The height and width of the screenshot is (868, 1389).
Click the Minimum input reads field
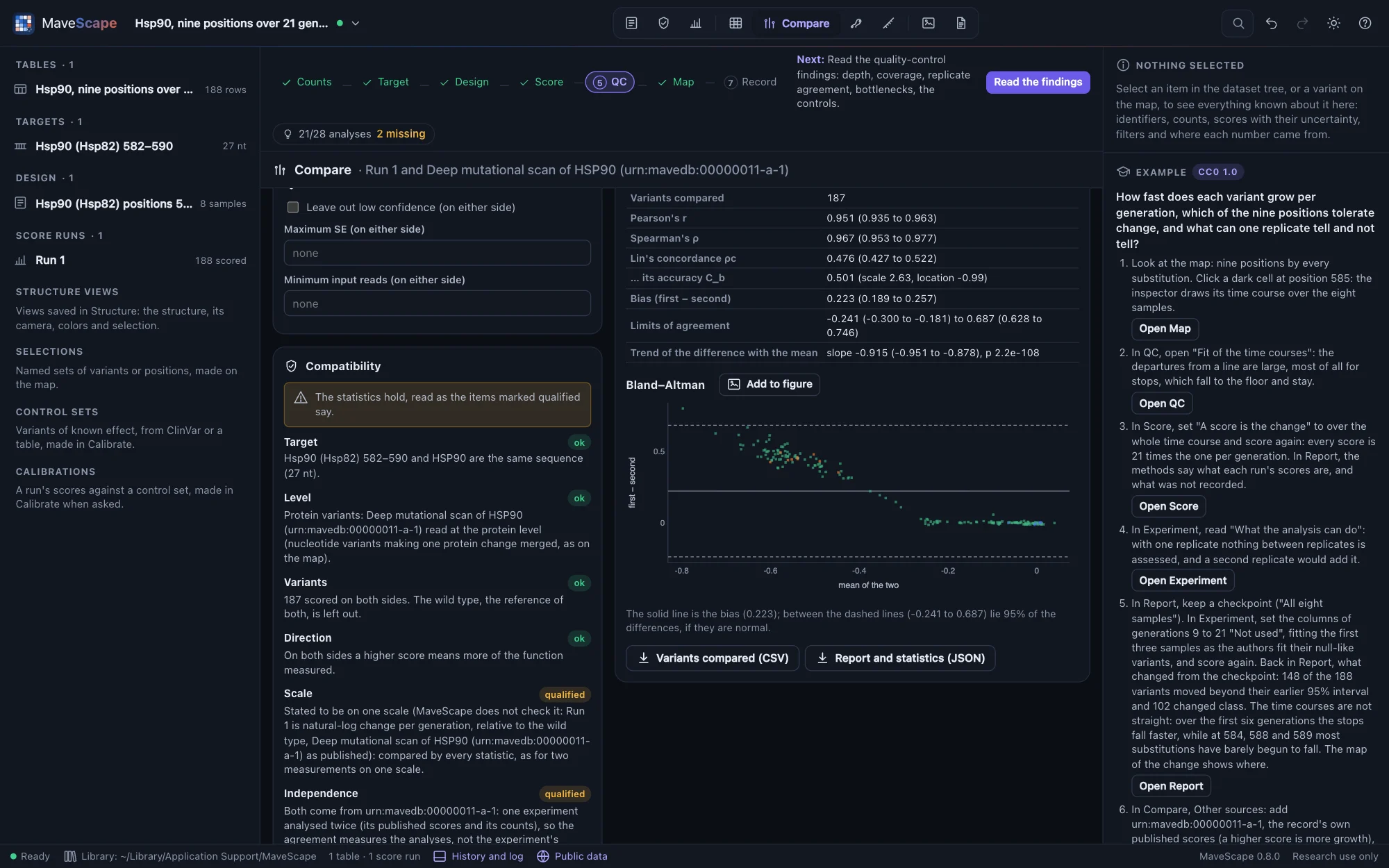click(x=438, y=303)
